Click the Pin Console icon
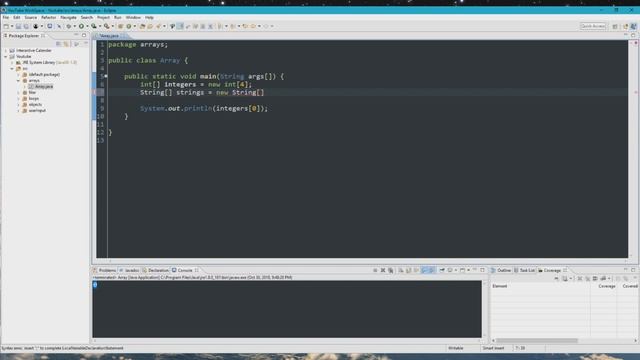640x360 pixels. pyautogui.click(x=442, y=270)
